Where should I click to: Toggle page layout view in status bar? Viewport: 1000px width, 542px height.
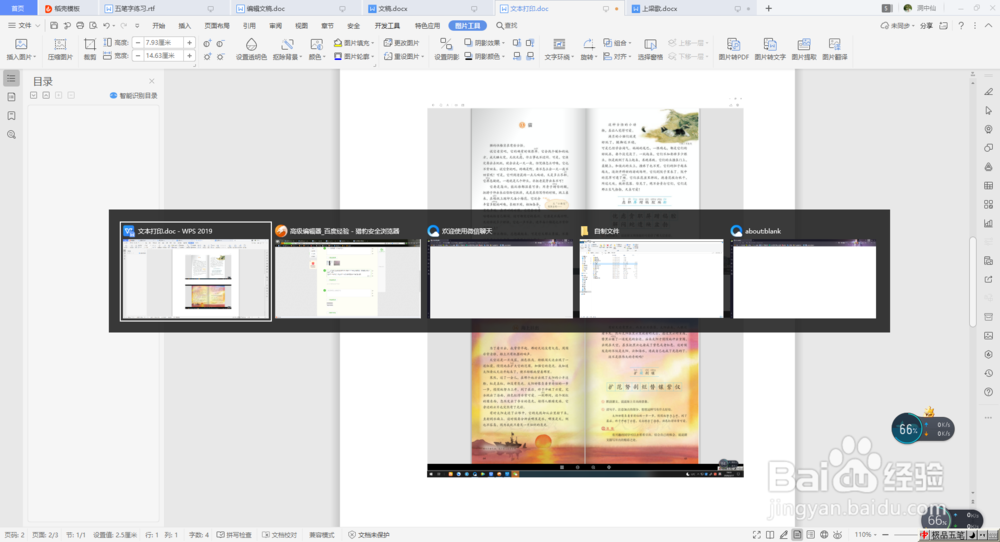[797, 535]
